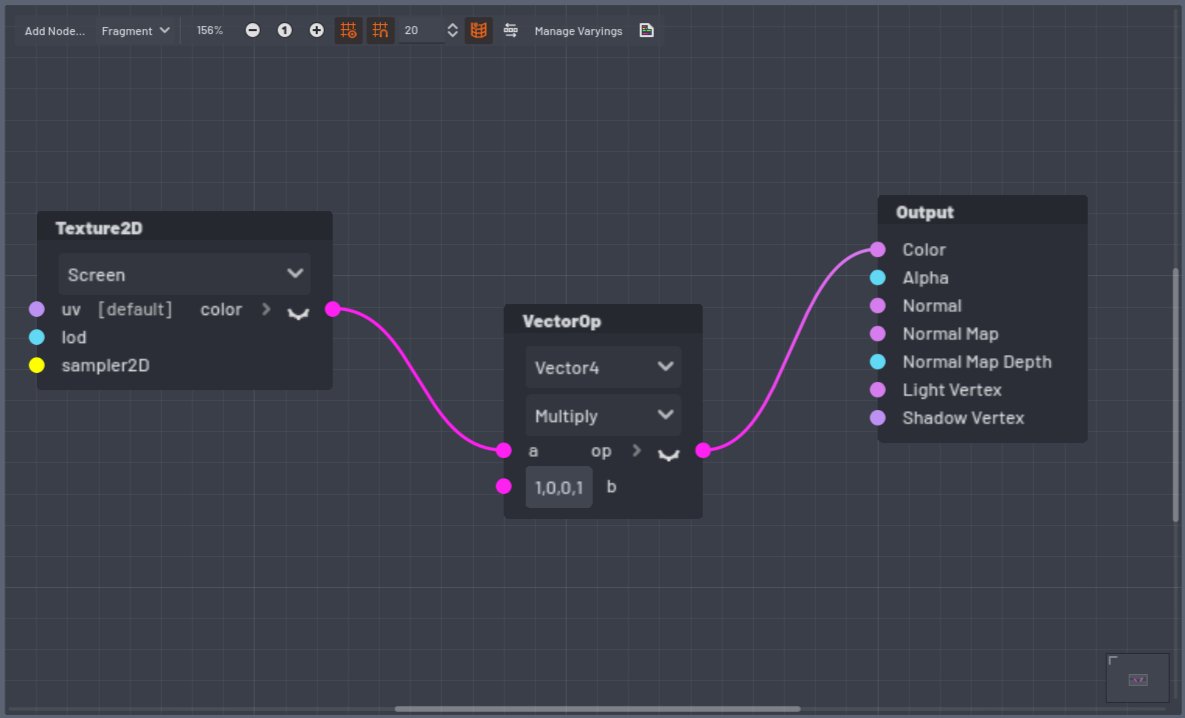
Task: Click the VectorOp output port
Action: (703, 450)
